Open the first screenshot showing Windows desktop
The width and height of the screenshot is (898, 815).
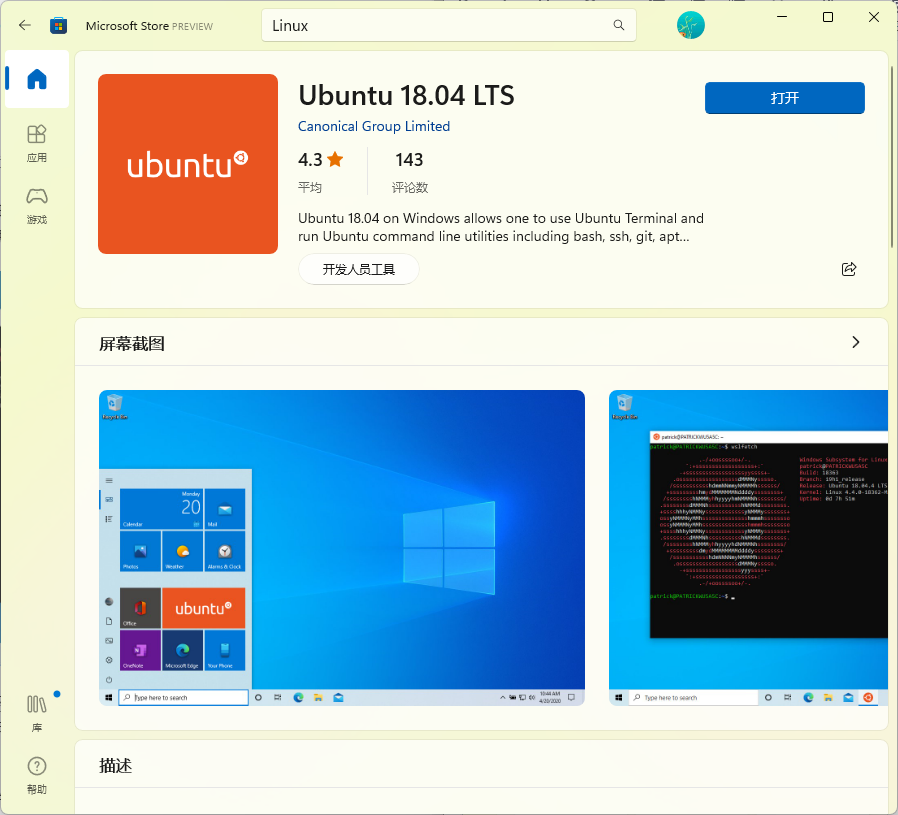point(342,548)
